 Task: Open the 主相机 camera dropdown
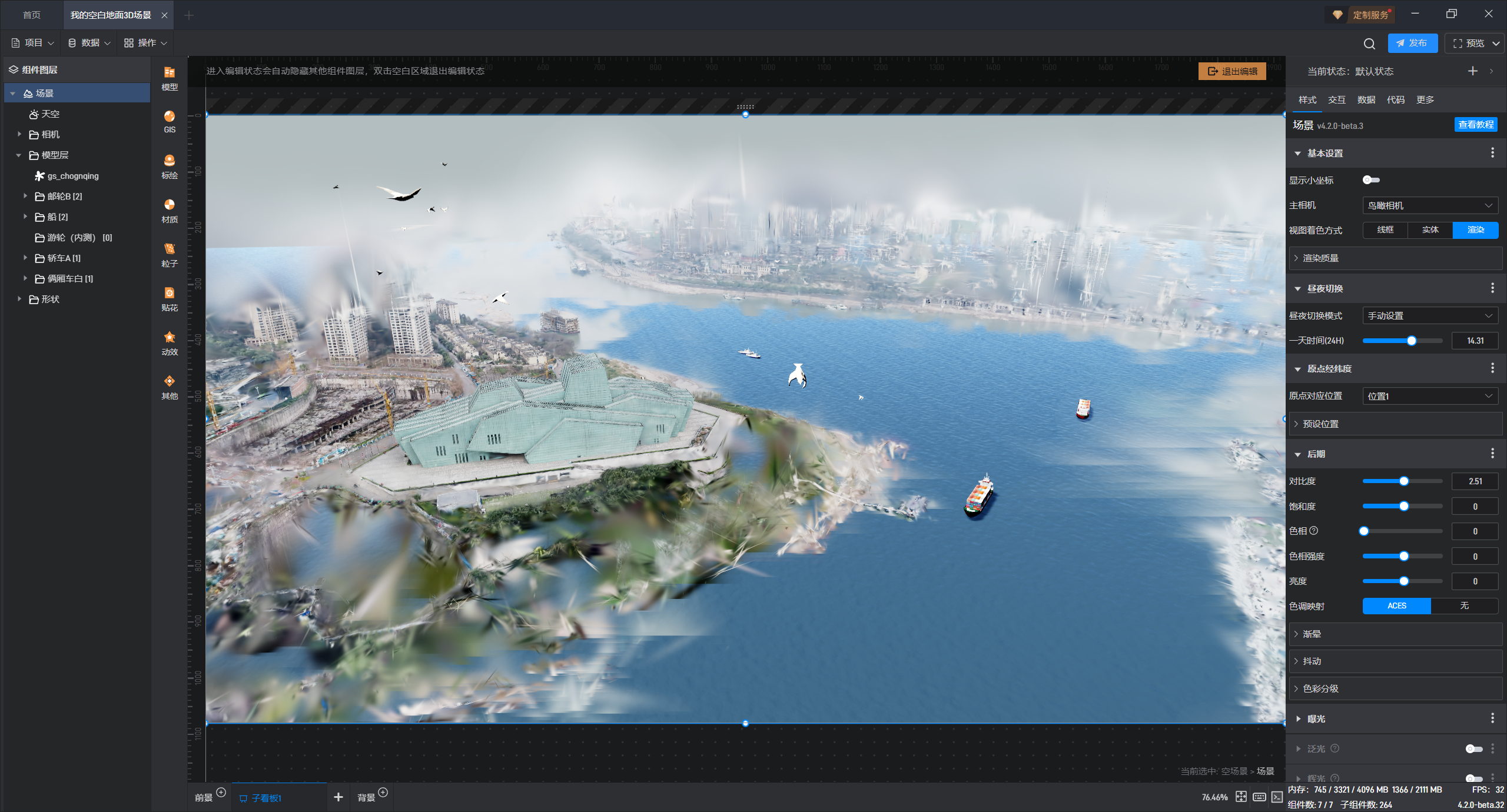1430,205
